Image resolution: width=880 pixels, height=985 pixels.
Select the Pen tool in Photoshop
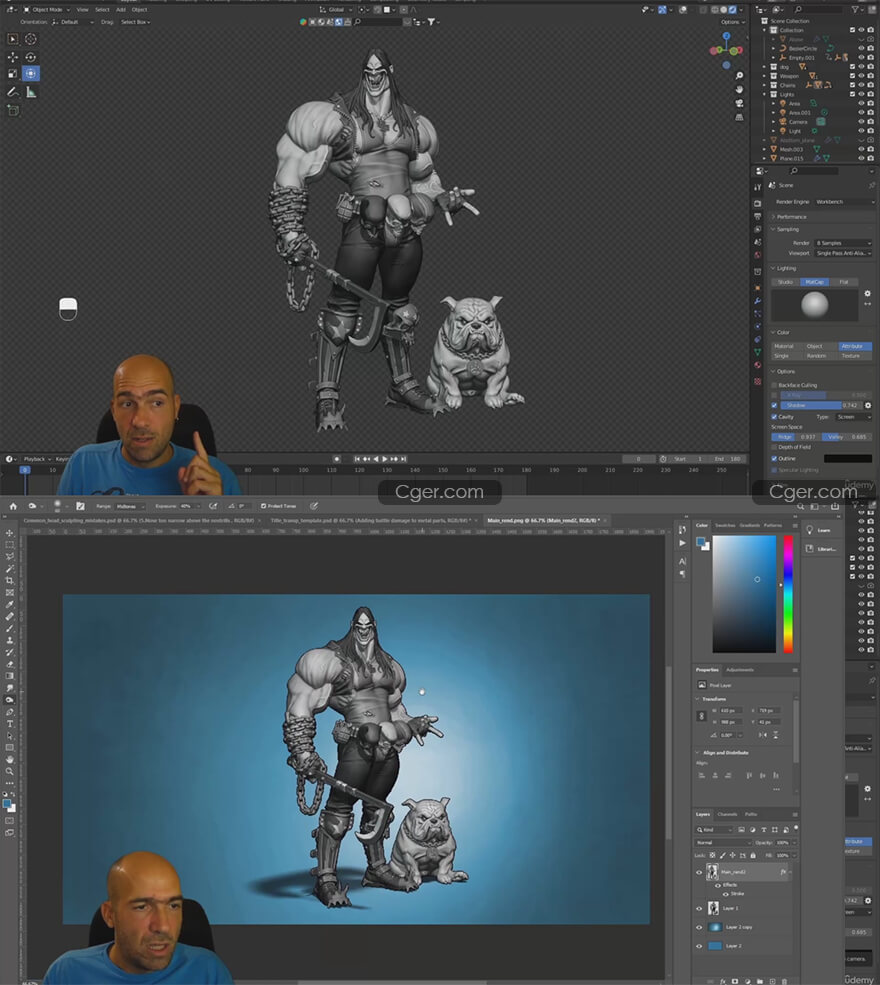(x=9, y=712)
